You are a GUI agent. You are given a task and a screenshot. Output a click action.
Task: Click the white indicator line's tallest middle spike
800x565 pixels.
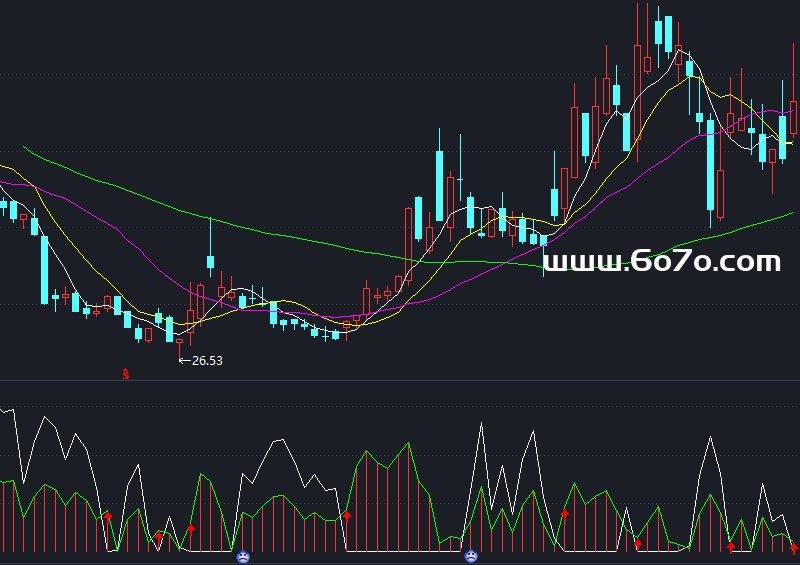tap(481, 424)
